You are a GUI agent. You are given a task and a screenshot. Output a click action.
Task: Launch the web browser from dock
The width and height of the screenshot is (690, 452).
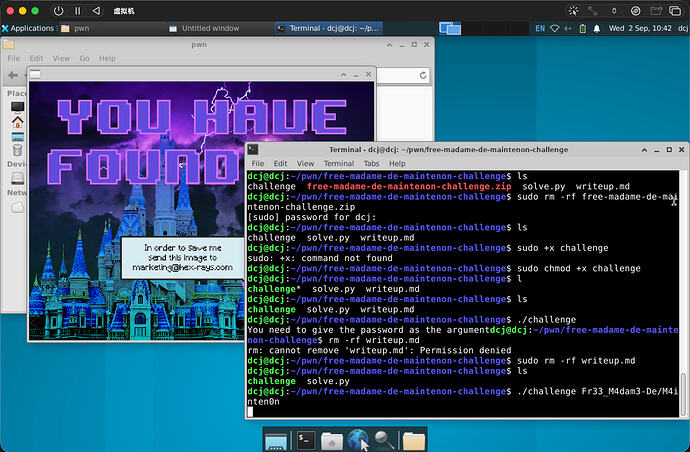(x=358, y=440)
